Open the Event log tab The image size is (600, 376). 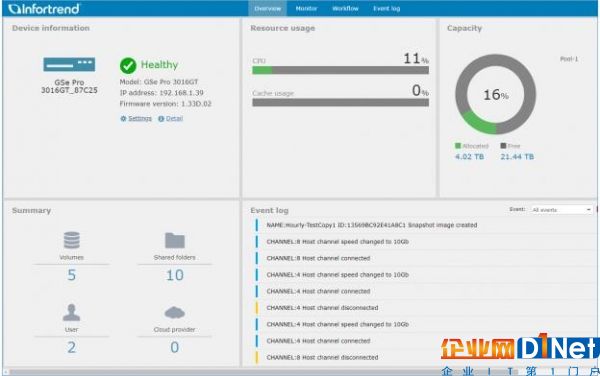tap(386, 8)
